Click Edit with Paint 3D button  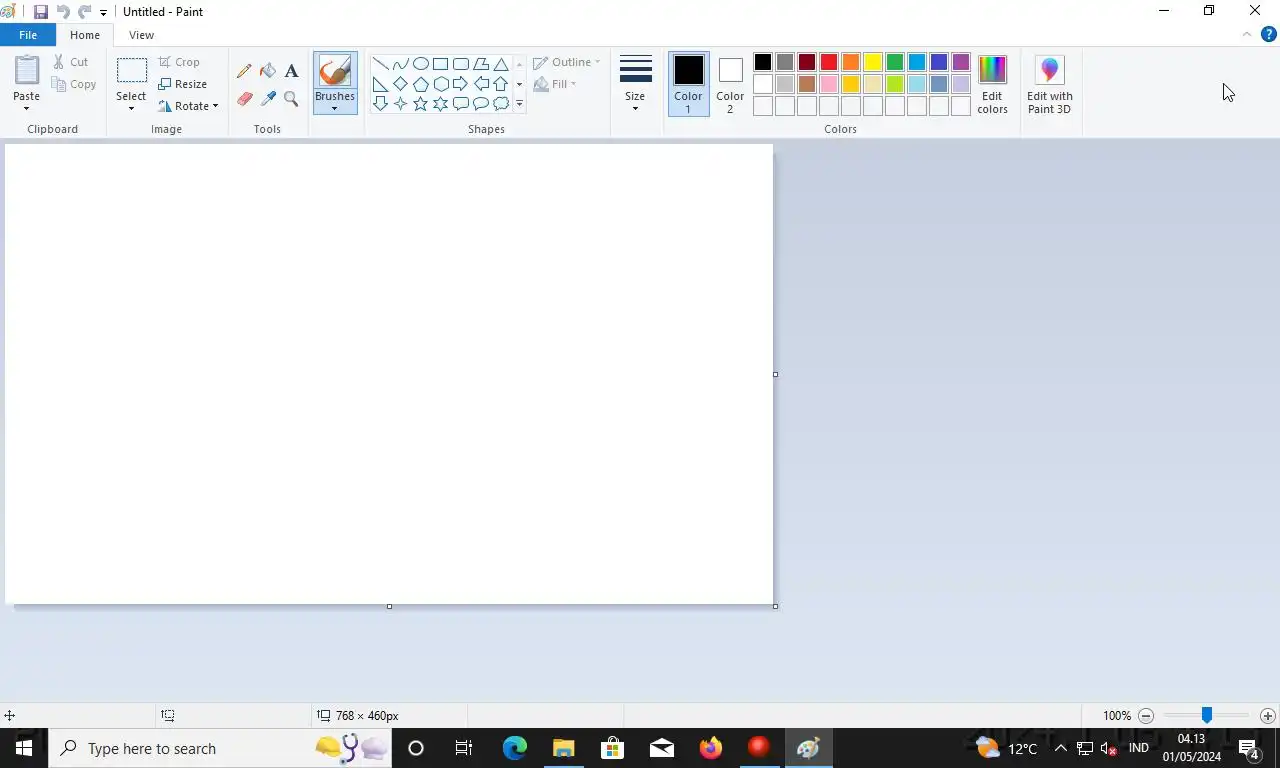[x=1049, y=85]
